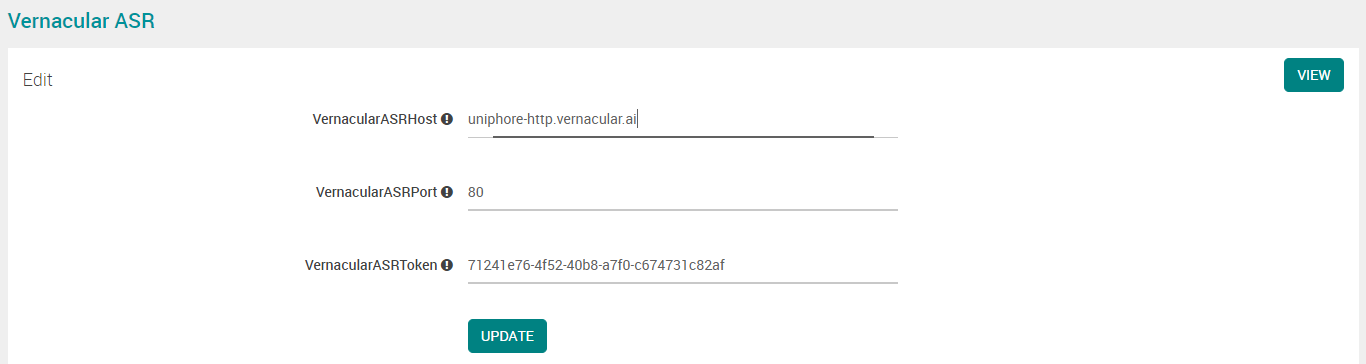This screenshot has height=364, width=1366.
Task: Place cursor in uniphore-http.vernacular.ai text
Action: pos(552,120)
